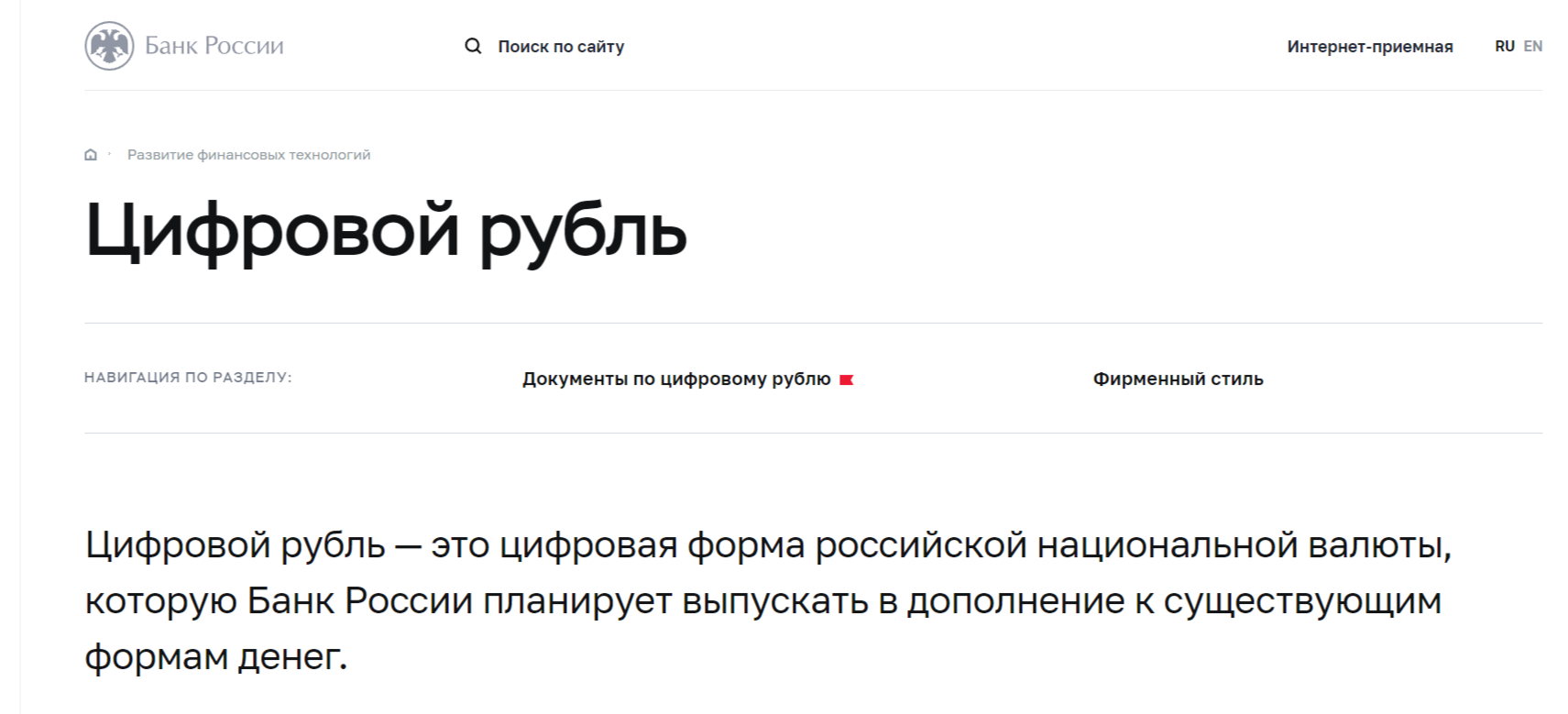Open Документы по цифровому рублю section
Viewport: 1568px width, 714px height.
pos(676,379)
